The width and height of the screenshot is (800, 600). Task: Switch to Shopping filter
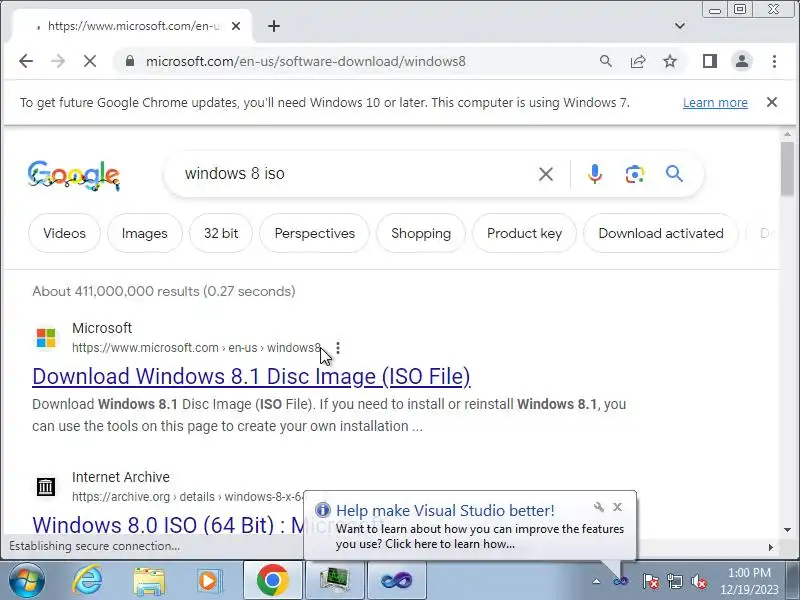pos(421,233)
